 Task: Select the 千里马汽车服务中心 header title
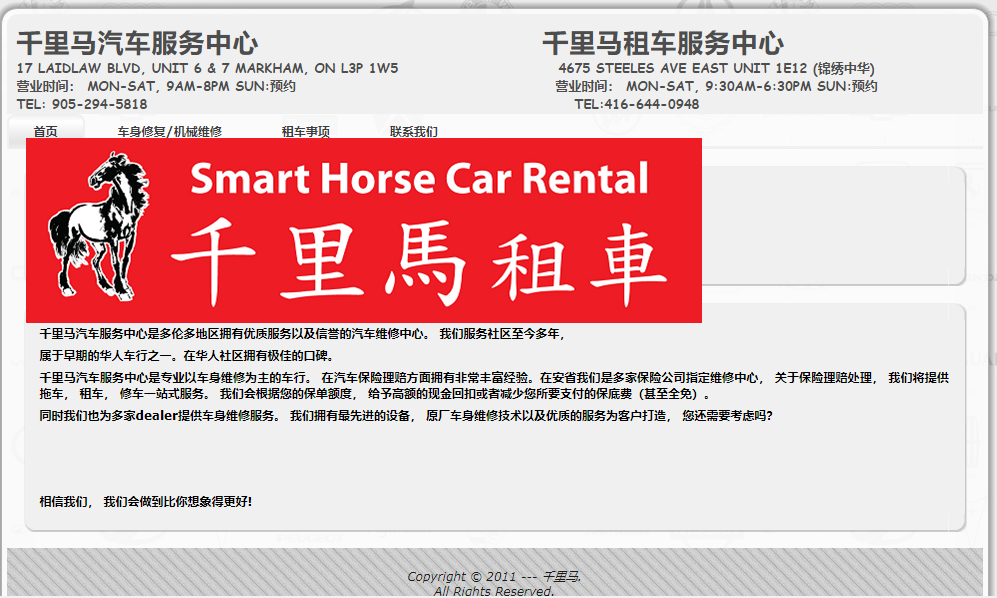137,44
